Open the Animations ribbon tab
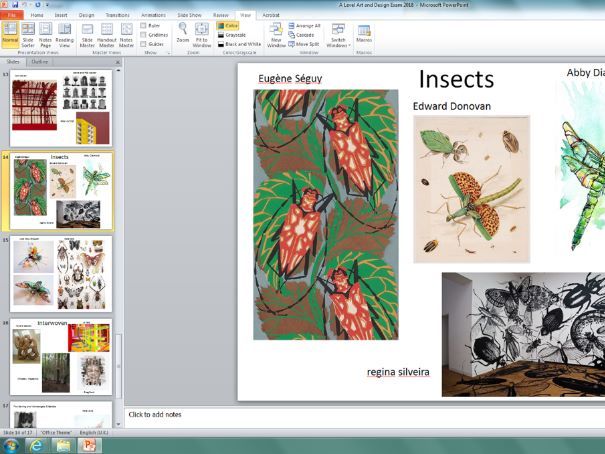The height and width of the screenshot is (454, 605). pyautogui.click(x=153, y=15)
